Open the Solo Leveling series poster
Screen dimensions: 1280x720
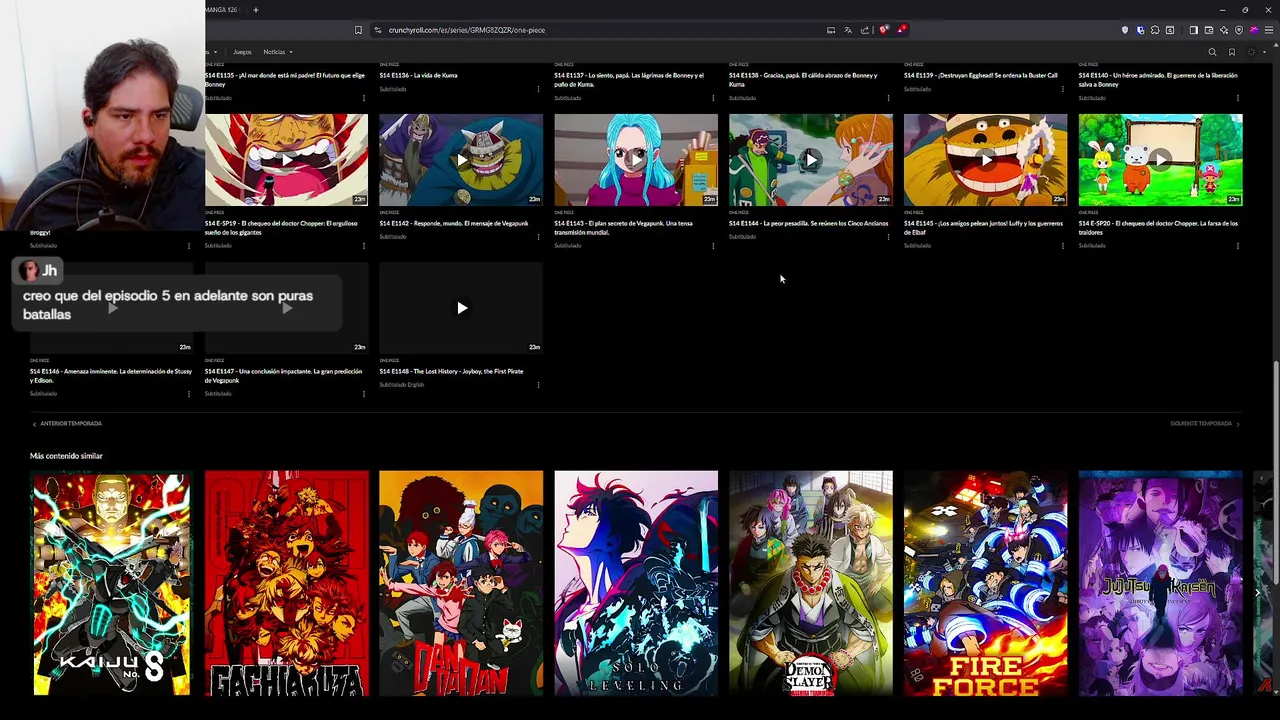(636, 583)
